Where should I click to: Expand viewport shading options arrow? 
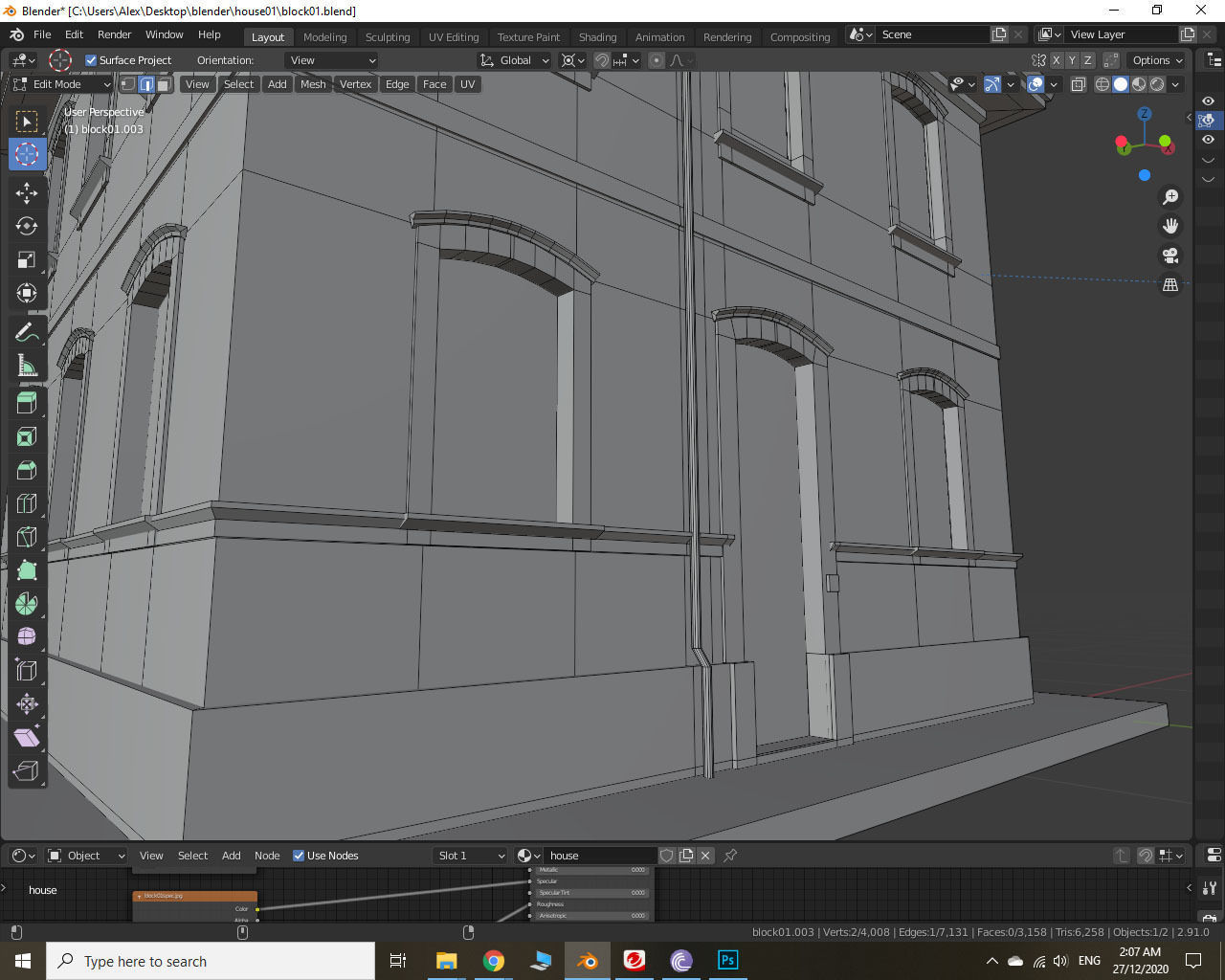pyautogui.click(x=1175, y=84)
